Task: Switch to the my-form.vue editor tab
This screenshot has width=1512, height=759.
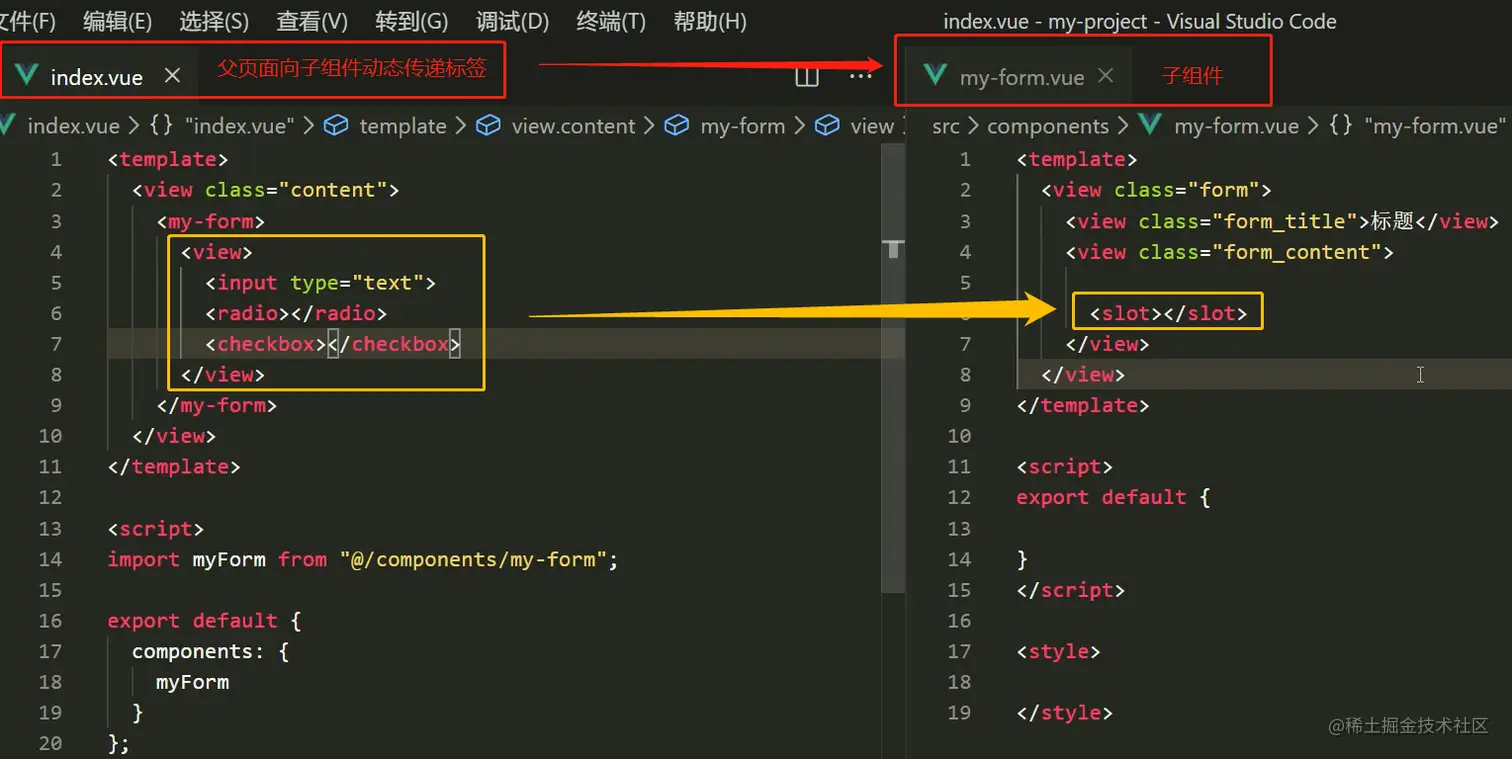Action: click(x=1021, y=77)
